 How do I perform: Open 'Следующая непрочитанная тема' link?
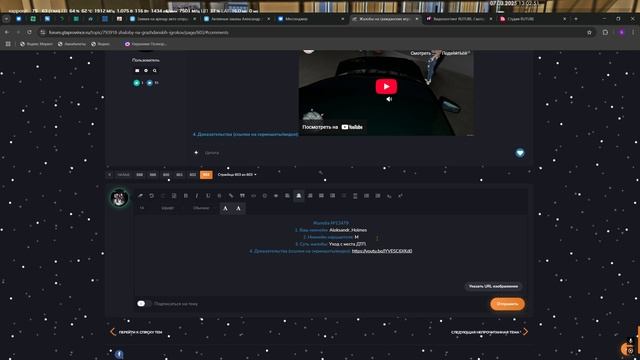(x=489, y=332)
